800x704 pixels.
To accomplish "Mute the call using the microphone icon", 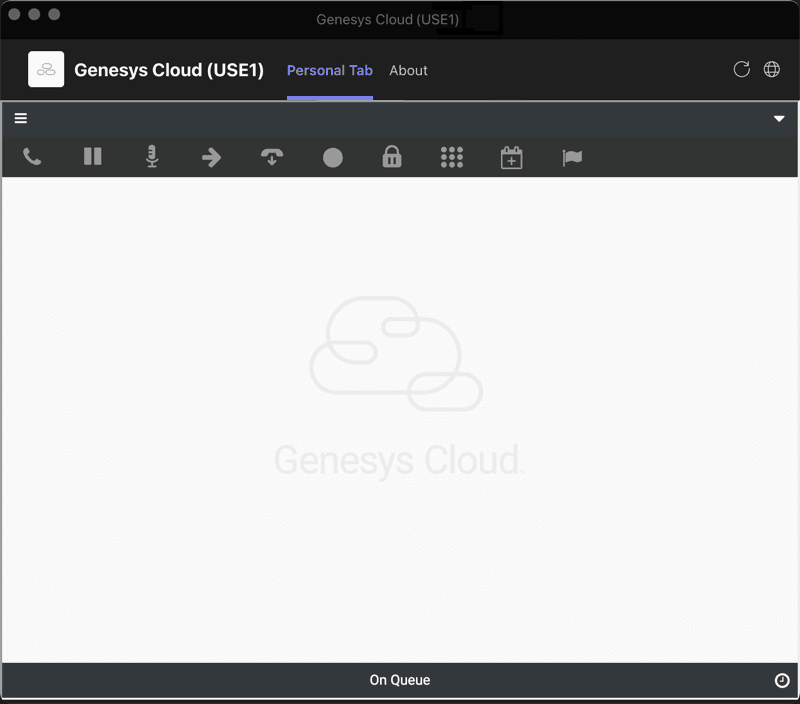I will click(x=151, y=157).
